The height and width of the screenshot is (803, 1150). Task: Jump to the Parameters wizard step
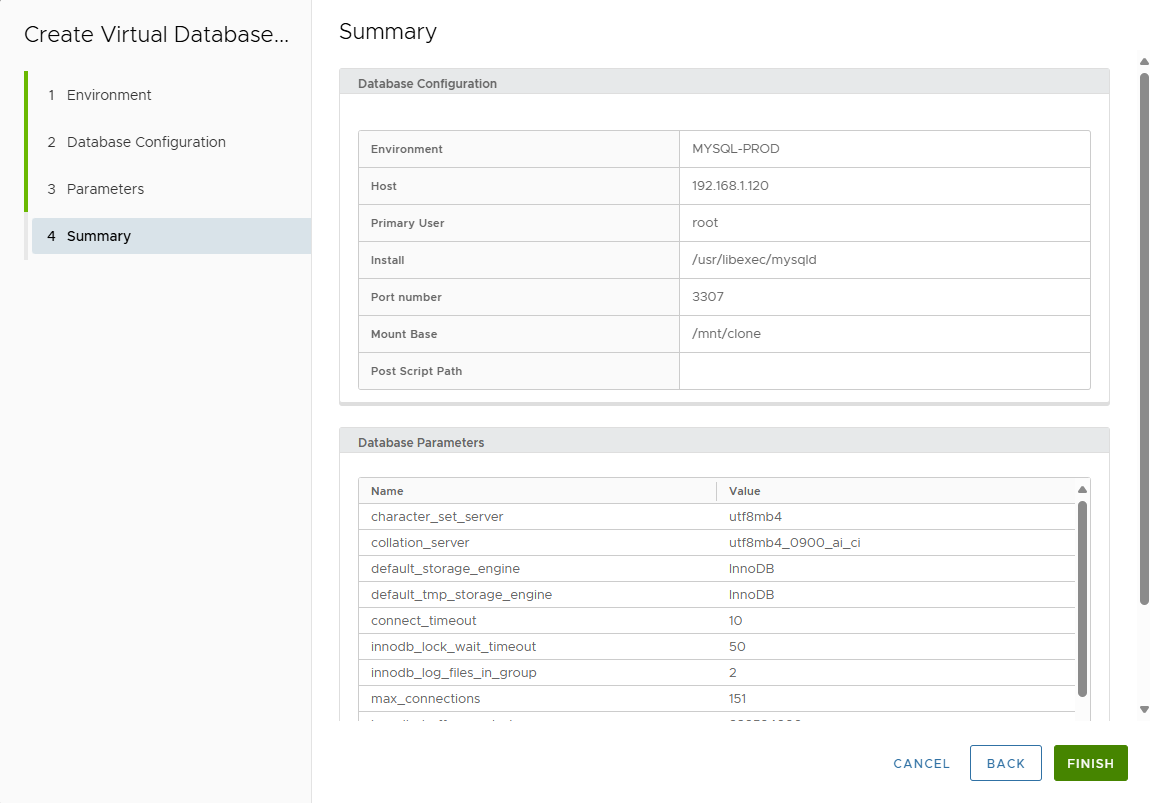click(105, 189)
